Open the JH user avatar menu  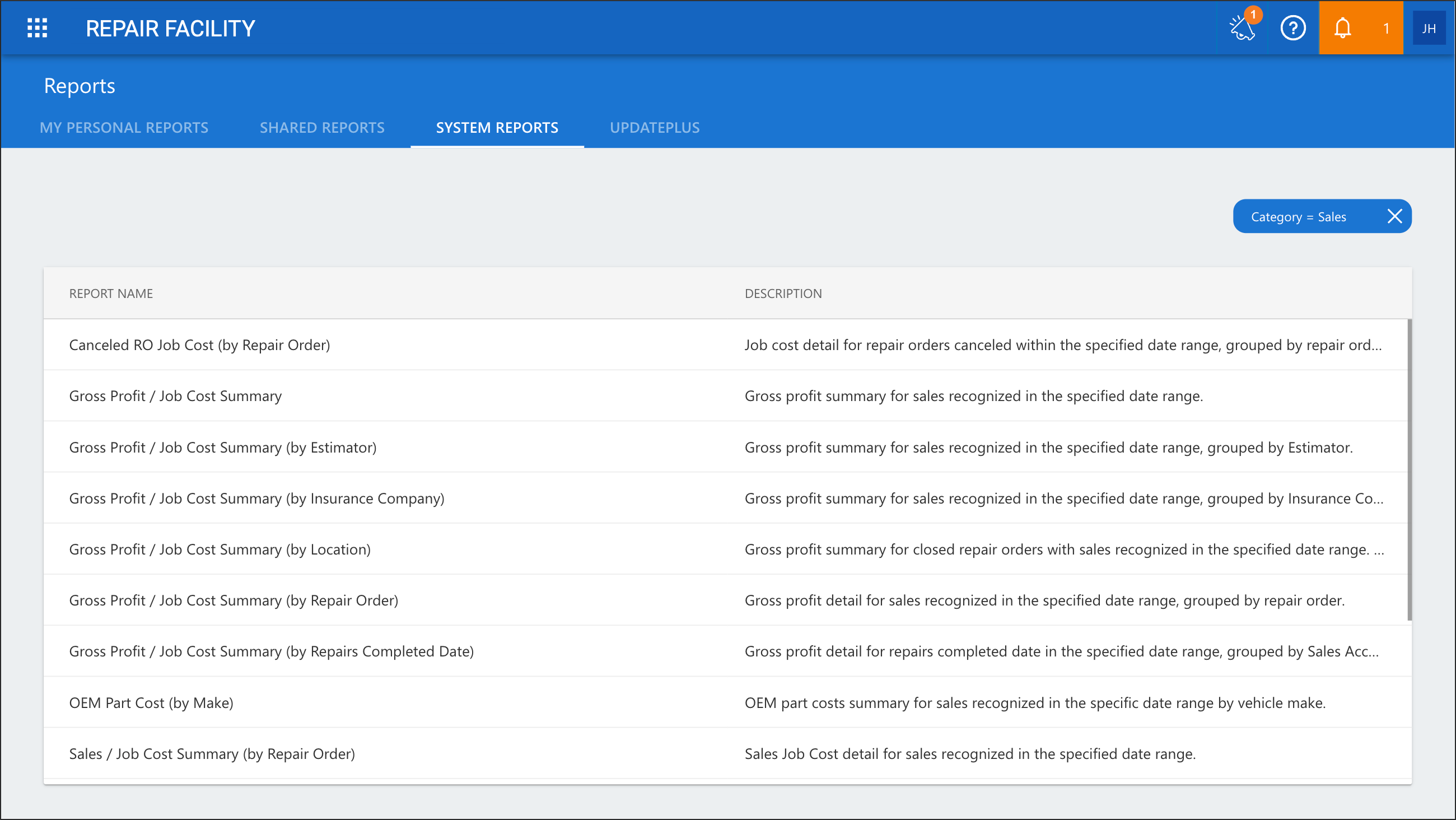pyautogui.click(x=1429, y=28)
